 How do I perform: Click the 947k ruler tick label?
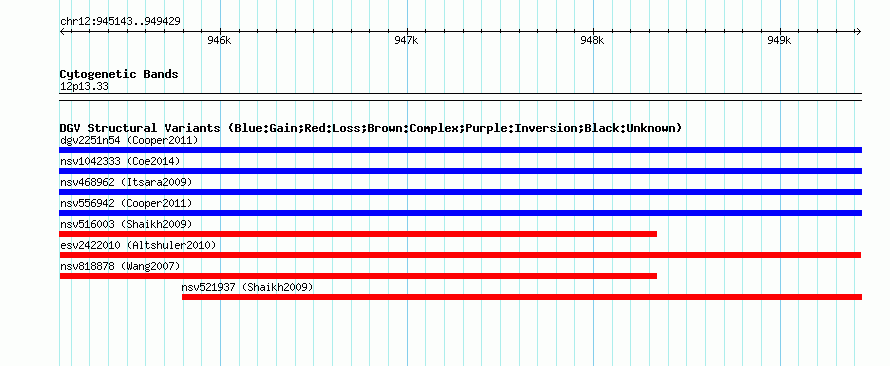406,41
